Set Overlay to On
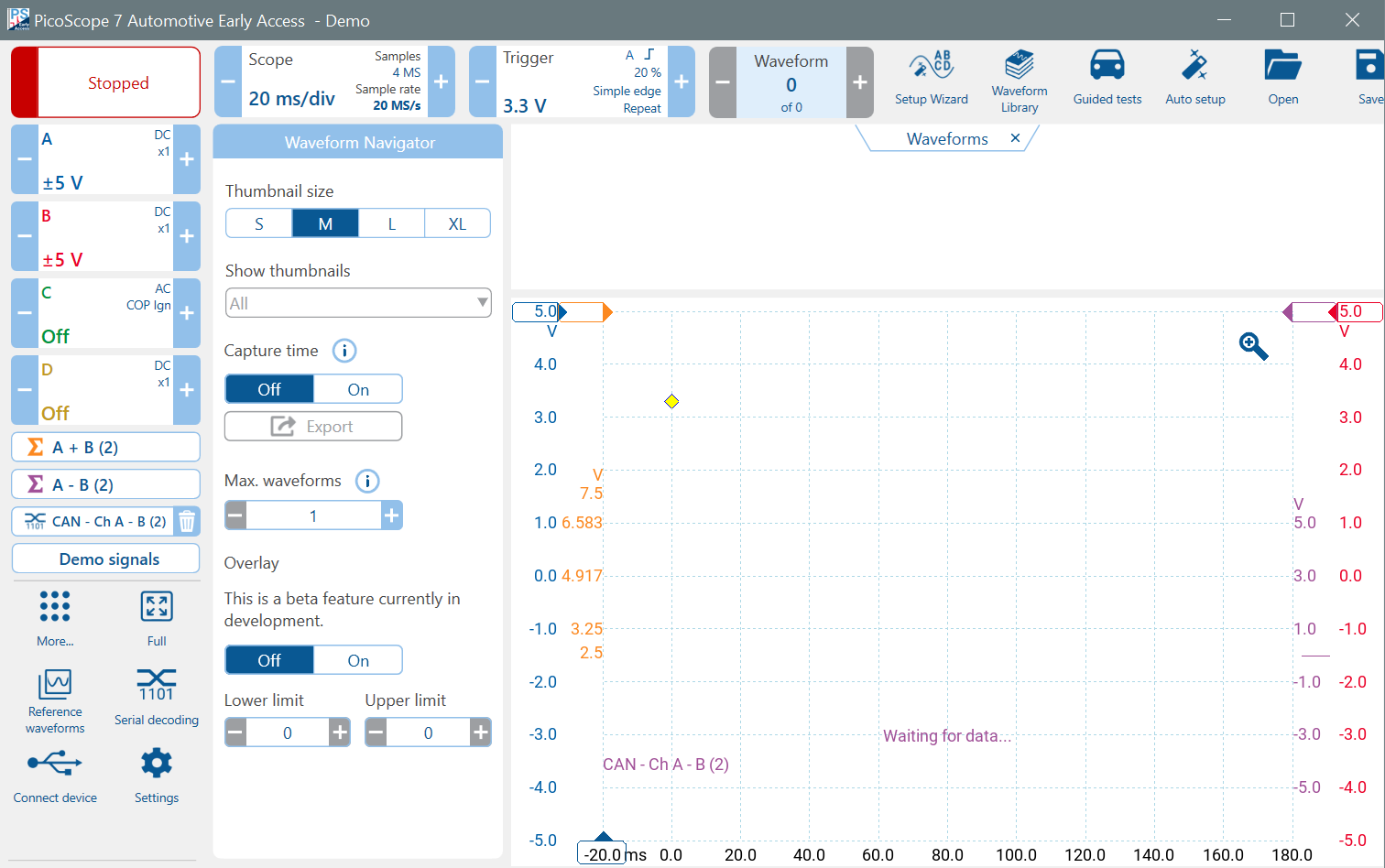The width and height of the screenshot is (1385, 868). (x=358, y=660)
